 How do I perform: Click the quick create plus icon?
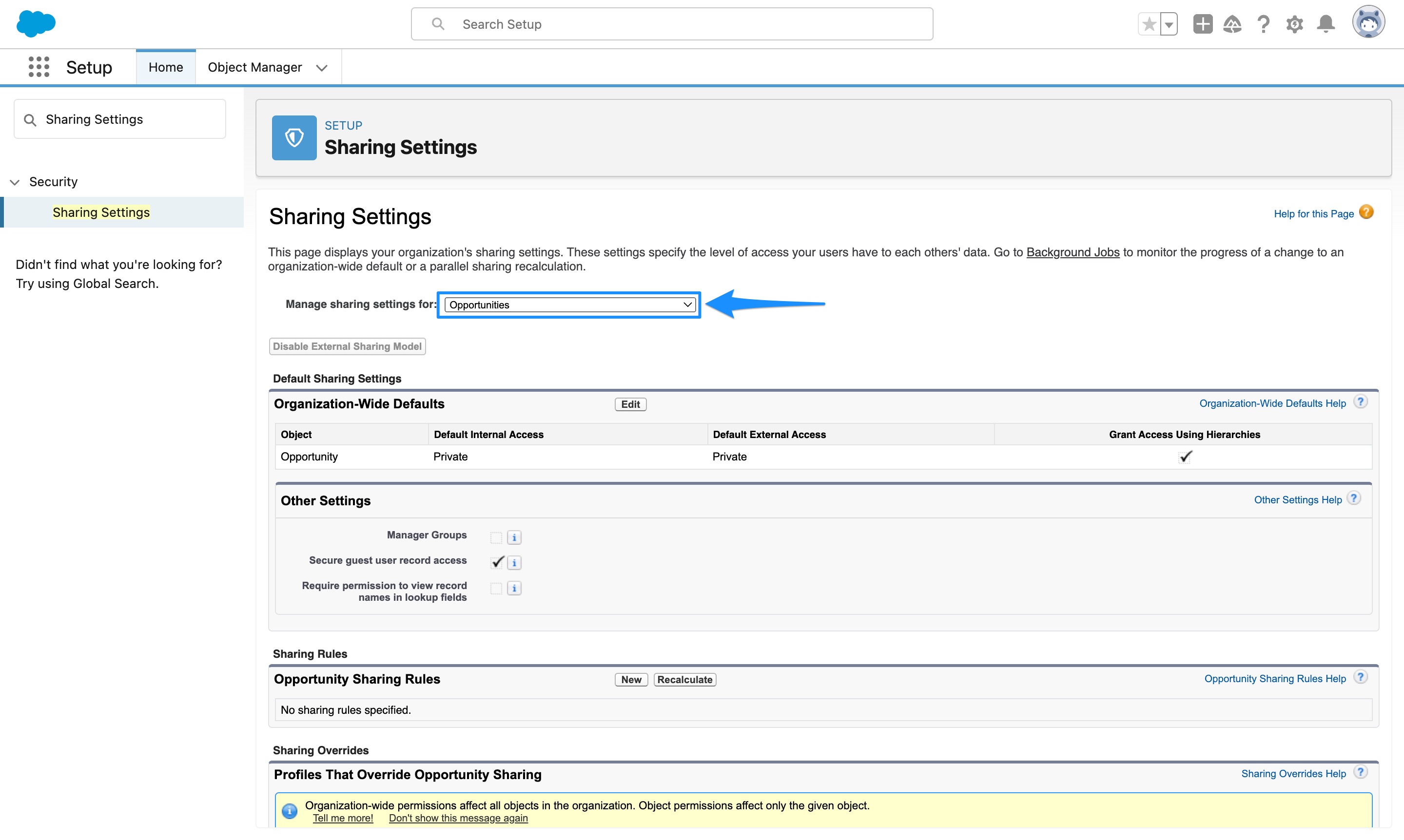(x=1202, y=24)
